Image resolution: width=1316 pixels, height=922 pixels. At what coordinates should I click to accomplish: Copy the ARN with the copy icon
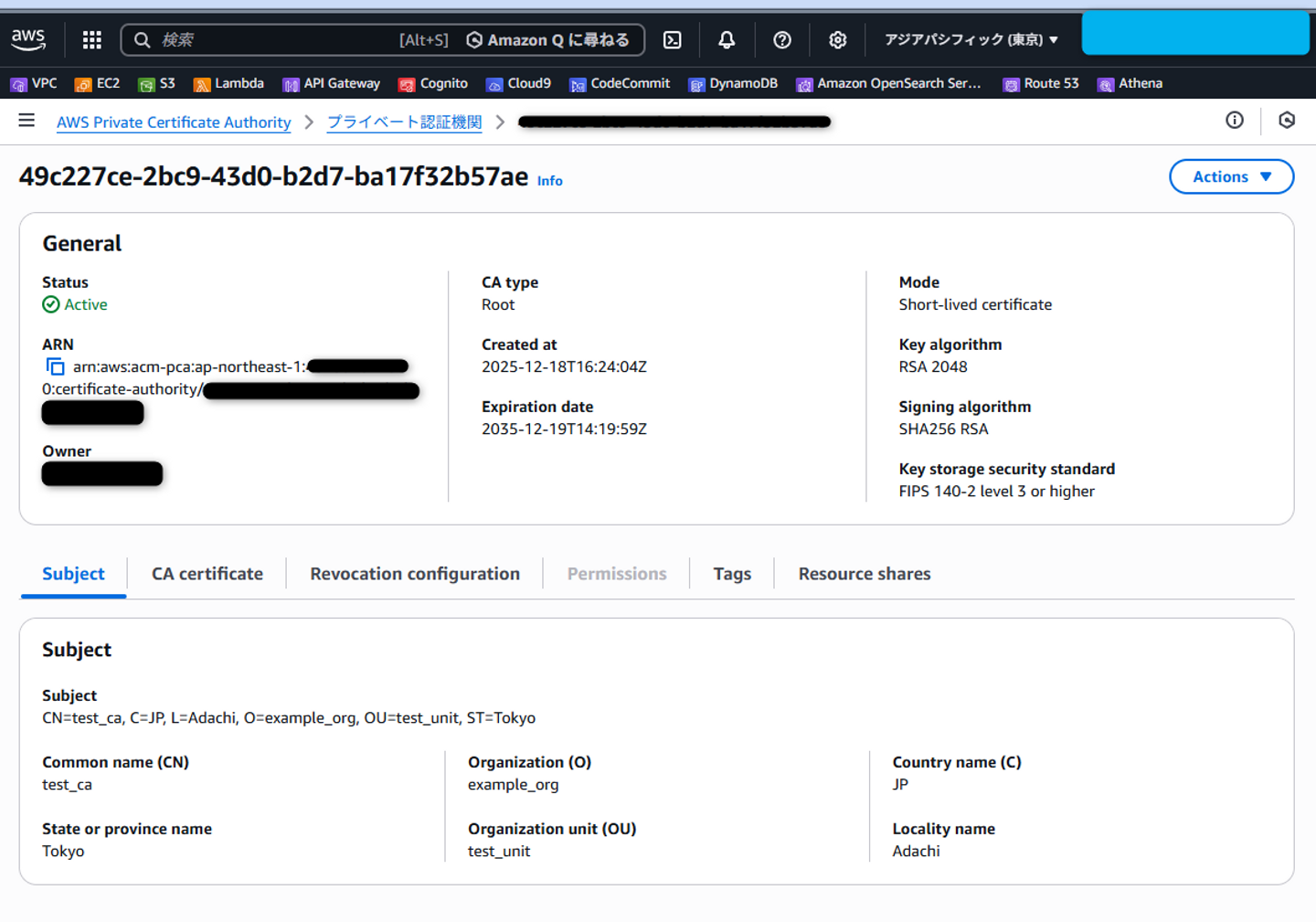click(x=55, y=366)
